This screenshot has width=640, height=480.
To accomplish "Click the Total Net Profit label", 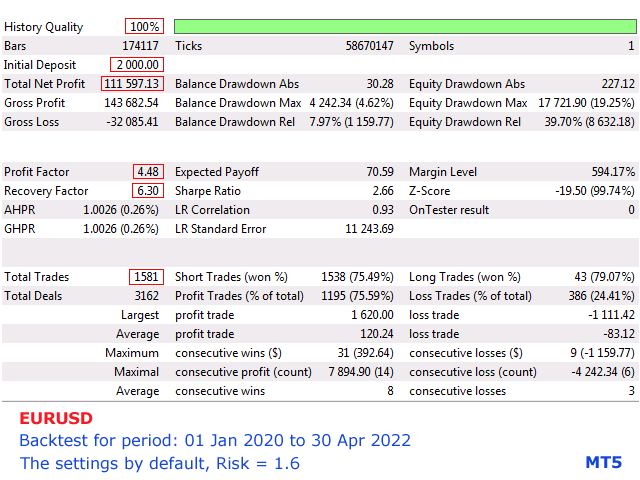I will click(44, 84).
